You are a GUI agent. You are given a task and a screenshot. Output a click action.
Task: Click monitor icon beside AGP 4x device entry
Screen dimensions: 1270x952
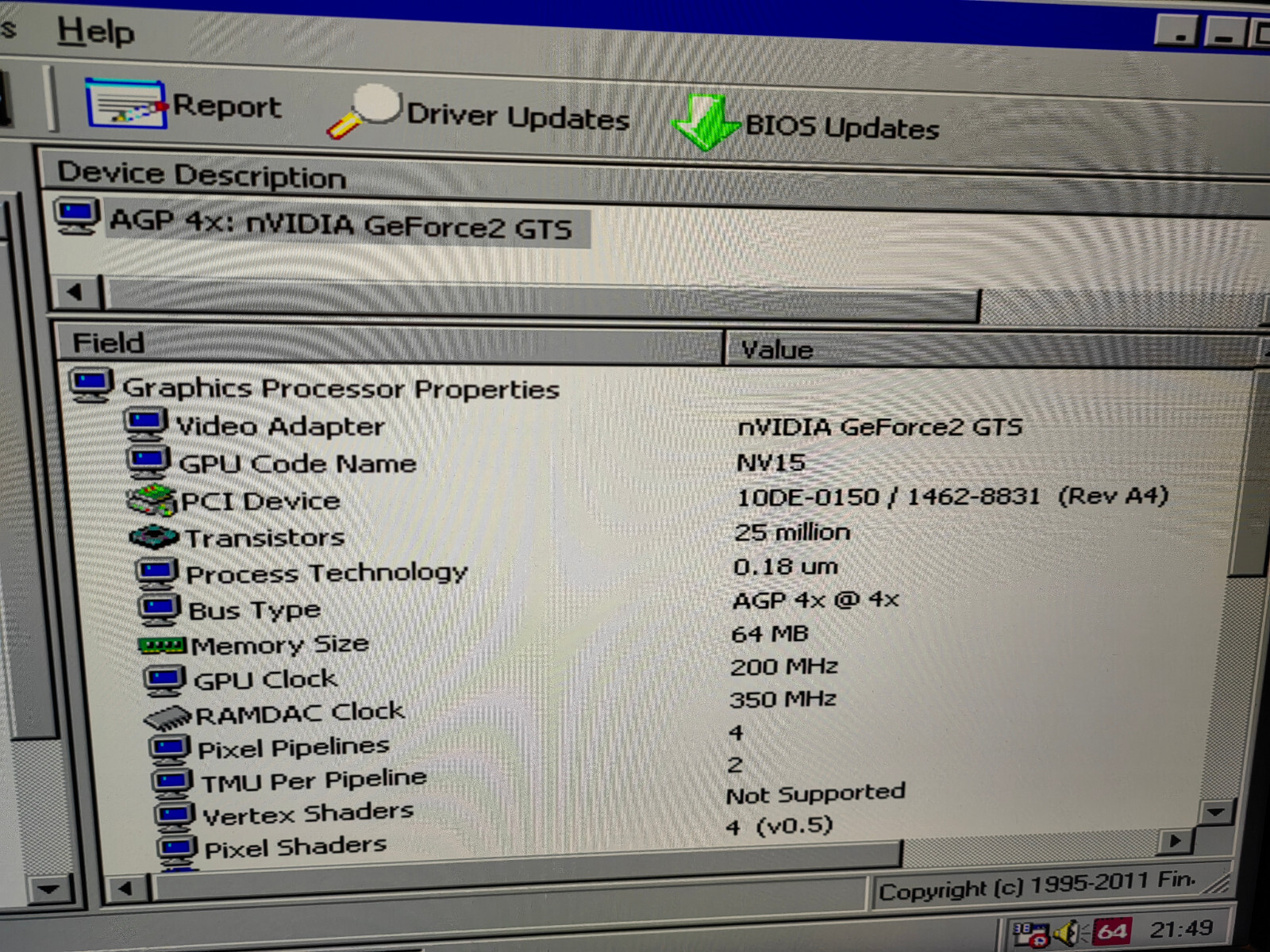click(77, 216)
